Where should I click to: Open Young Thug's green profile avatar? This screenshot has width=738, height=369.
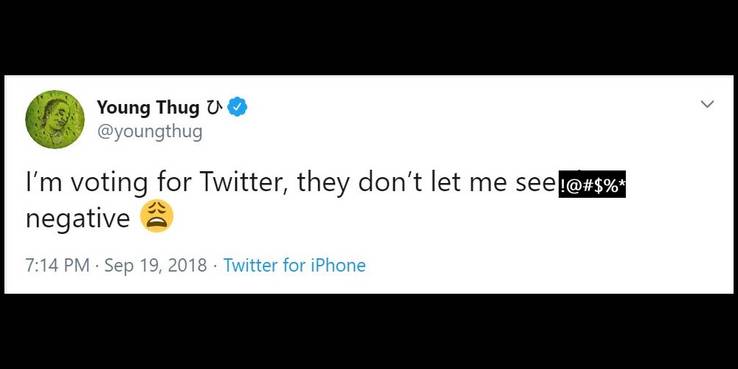(x=55, y=119)
